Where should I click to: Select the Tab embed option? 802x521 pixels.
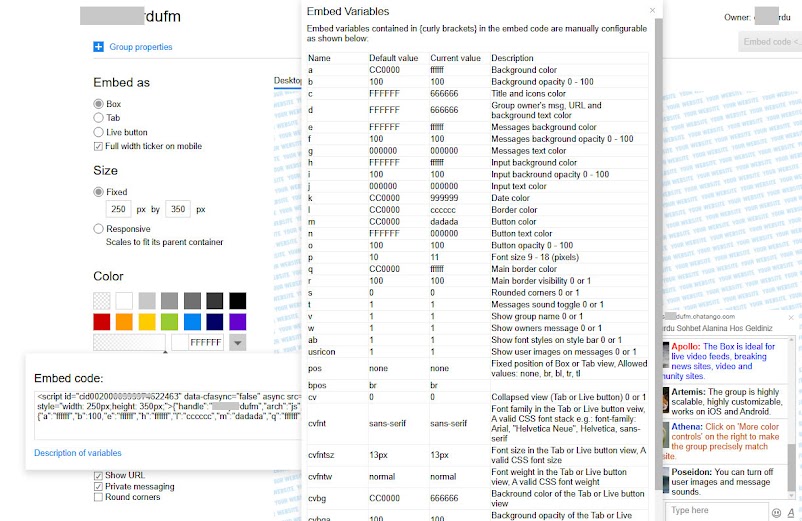pos(98,118)
